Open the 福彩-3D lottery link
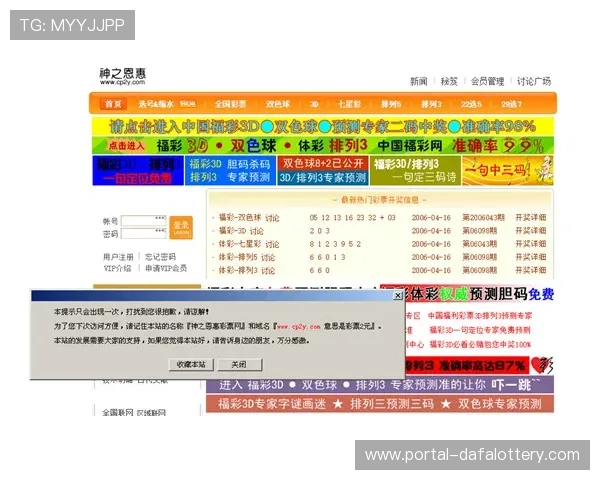 click(x=232, y=231)
